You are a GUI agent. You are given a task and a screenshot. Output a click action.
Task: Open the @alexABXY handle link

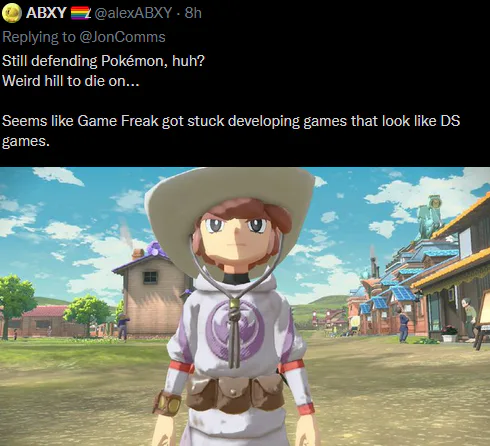click(x=133, y=13)
